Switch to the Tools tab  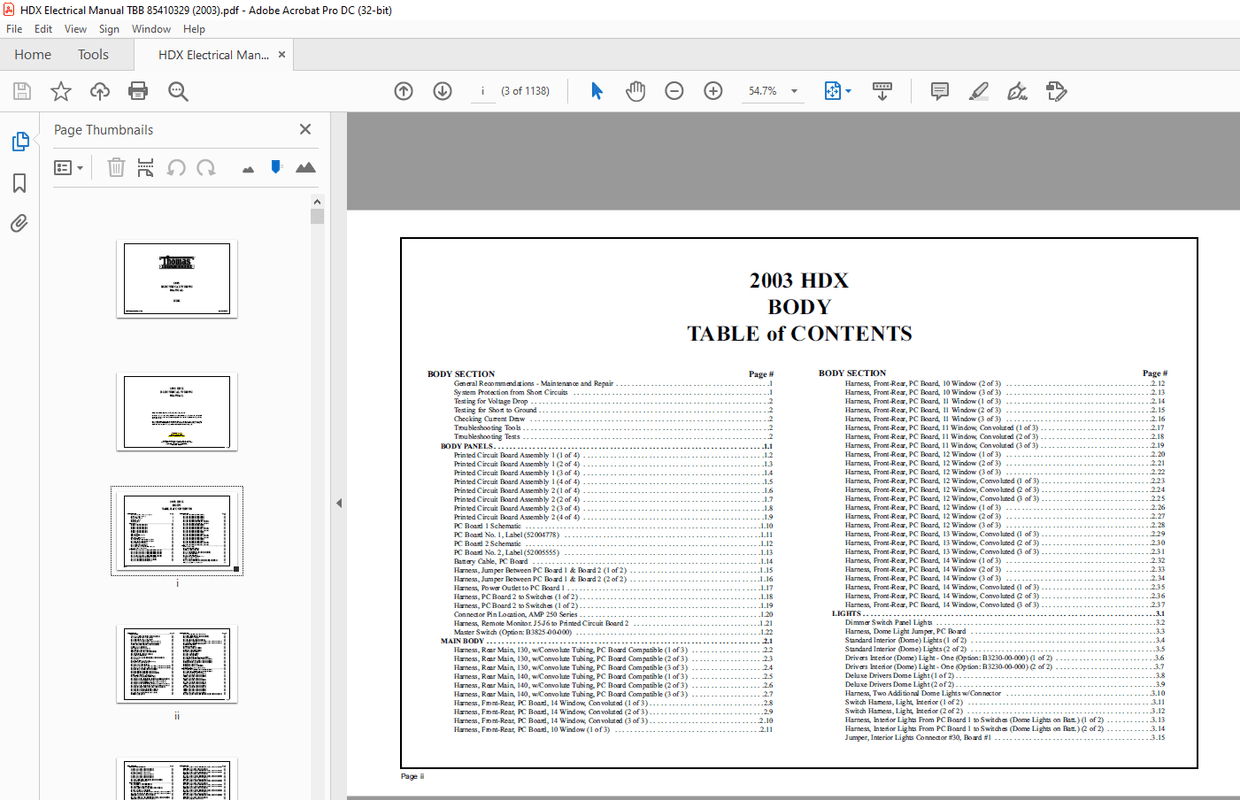point(93,54)
